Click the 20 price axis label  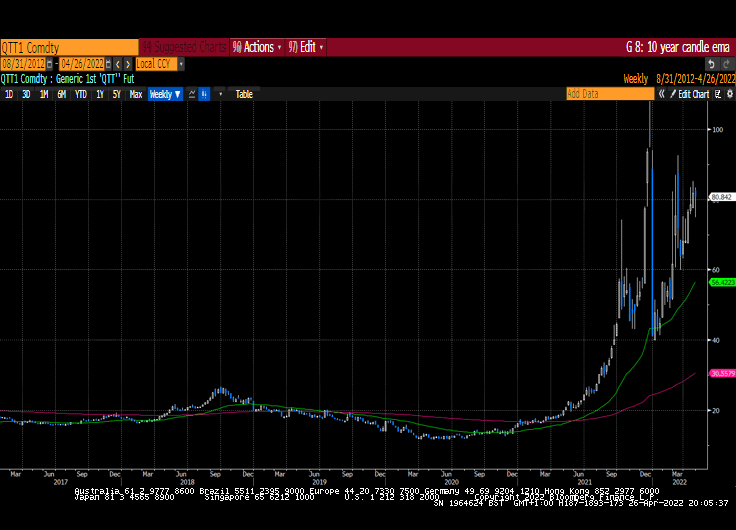click(716, 411)
